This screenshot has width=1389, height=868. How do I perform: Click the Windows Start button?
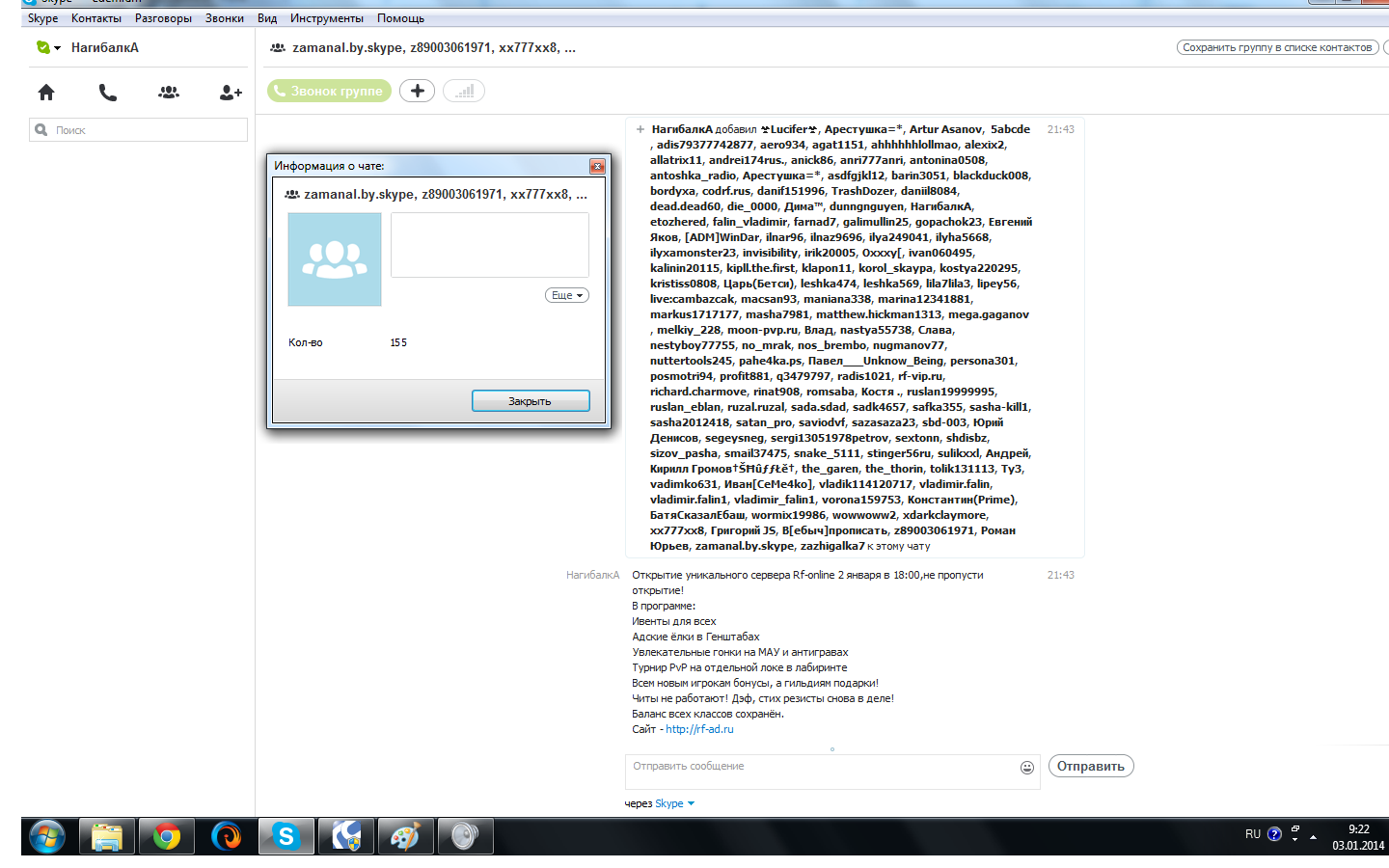[x=46, y=836]
